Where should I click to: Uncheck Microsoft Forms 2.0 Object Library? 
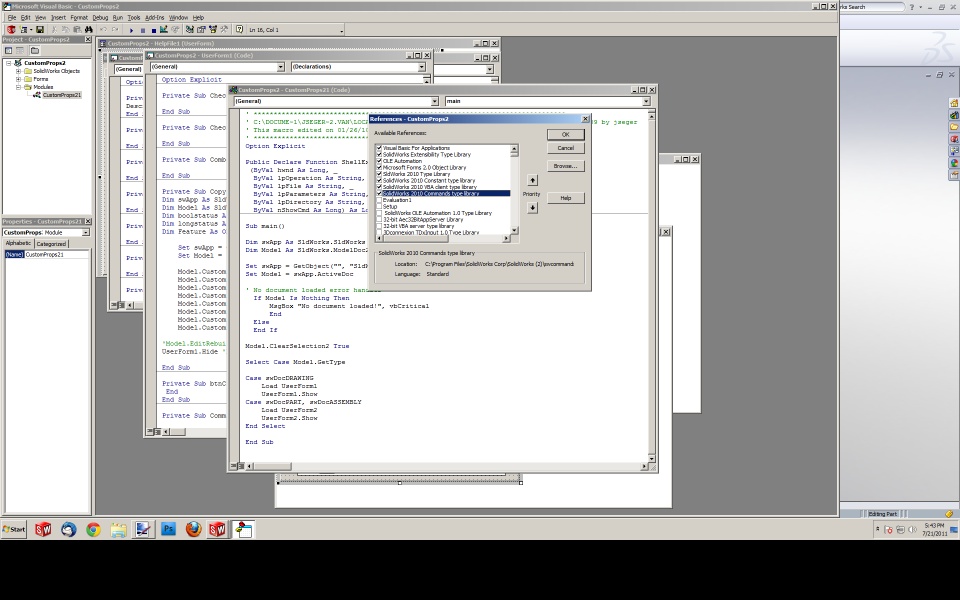379,167
